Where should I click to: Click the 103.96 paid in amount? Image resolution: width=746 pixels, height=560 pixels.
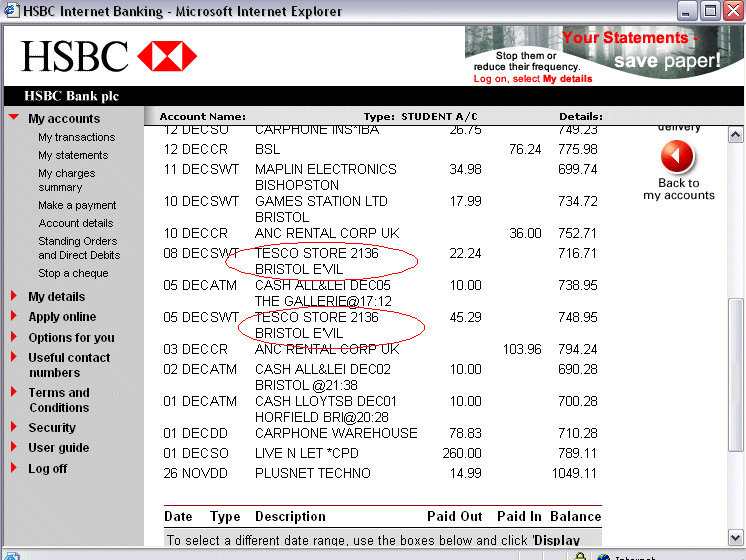[x=522, y=349]
